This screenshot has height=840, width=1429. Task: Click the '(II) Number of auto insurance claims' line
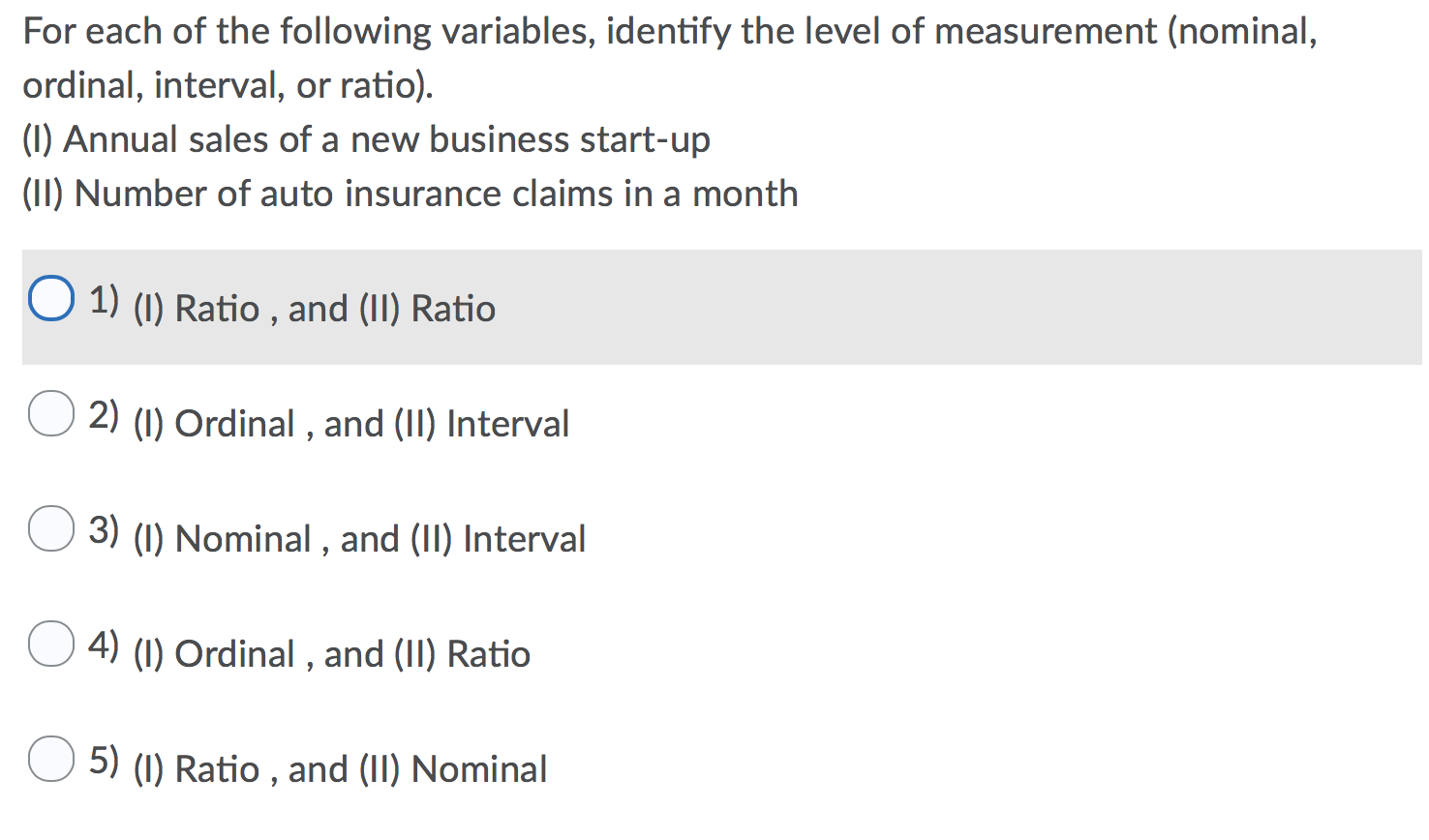409,195
